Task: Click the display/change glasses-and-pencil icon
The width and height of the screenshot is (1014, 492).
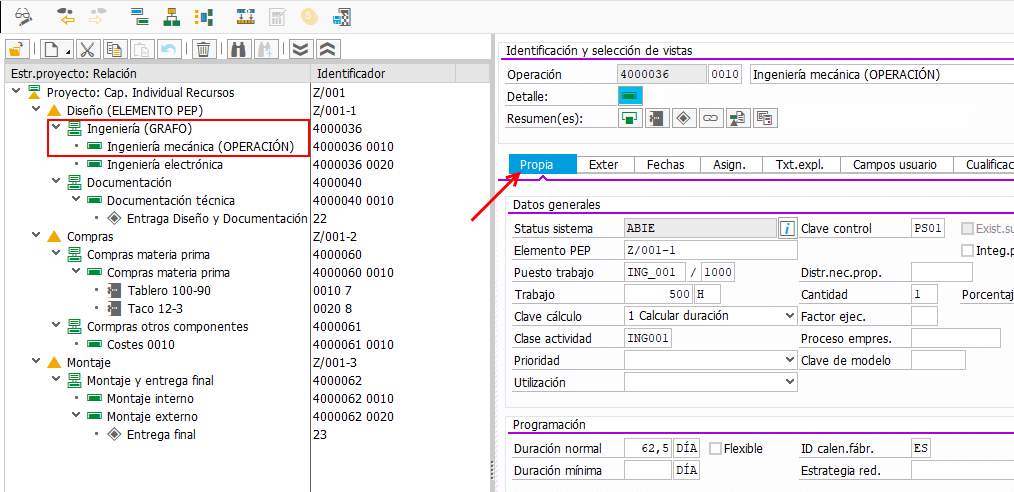Action: (24, 15)
